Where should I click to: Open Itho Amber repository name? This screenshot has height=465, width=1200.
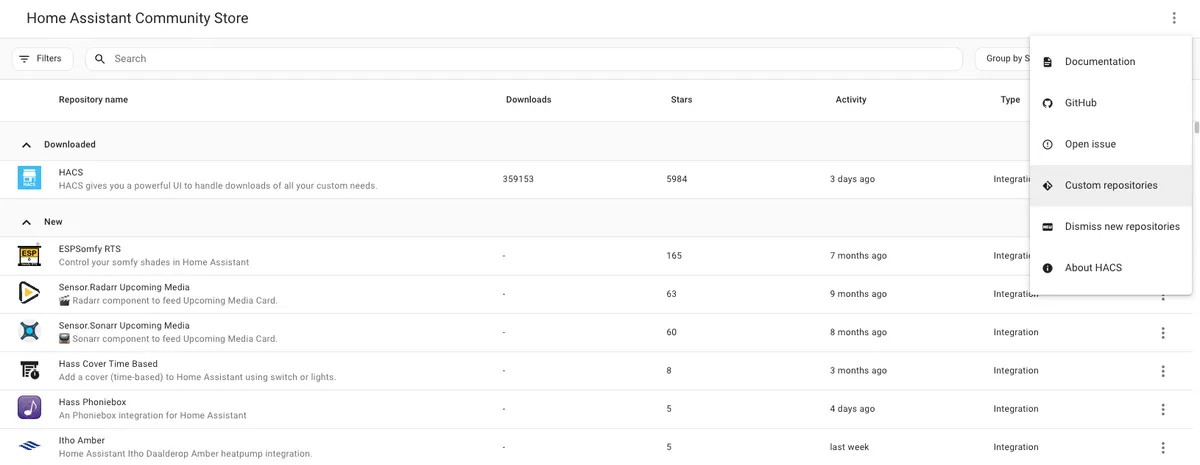(82, 440)
